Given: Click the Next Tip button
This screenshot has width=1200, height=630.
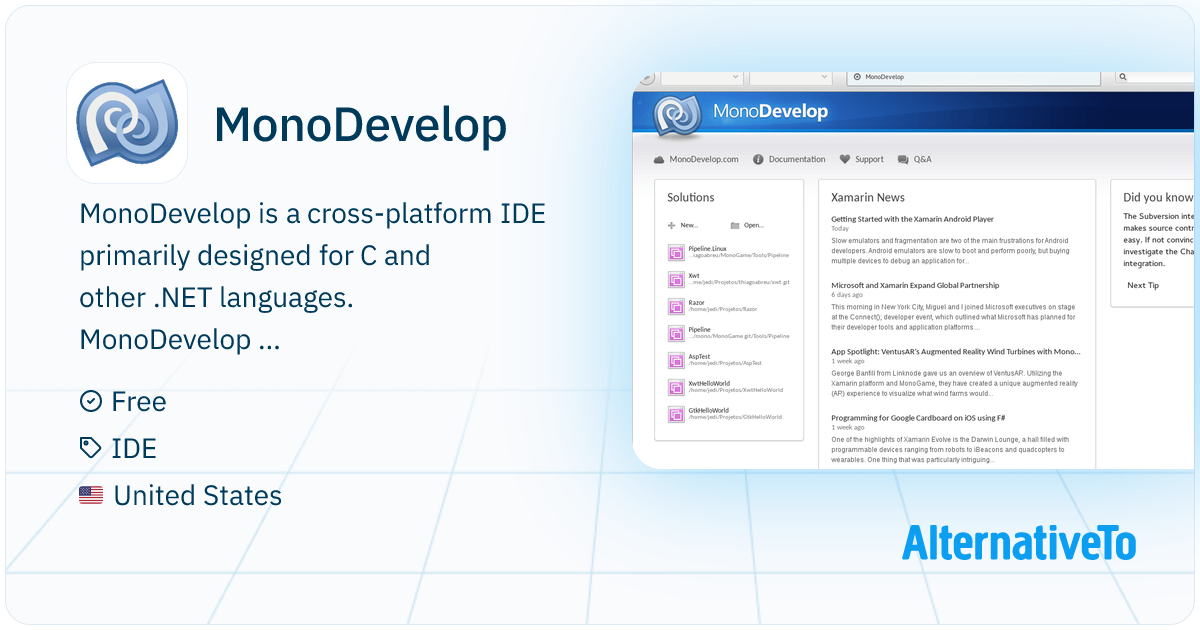Looking at the screenshot, I should click(x=1143, y=285).
